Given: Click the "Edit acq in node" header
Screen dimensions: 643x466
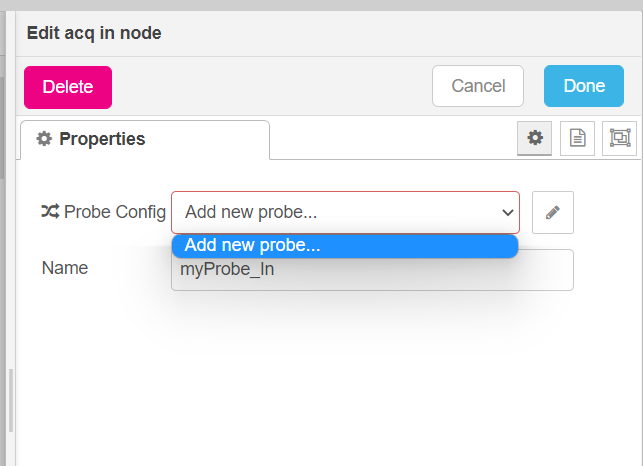Looking at the screenshot, I should (x=94, y=33).
